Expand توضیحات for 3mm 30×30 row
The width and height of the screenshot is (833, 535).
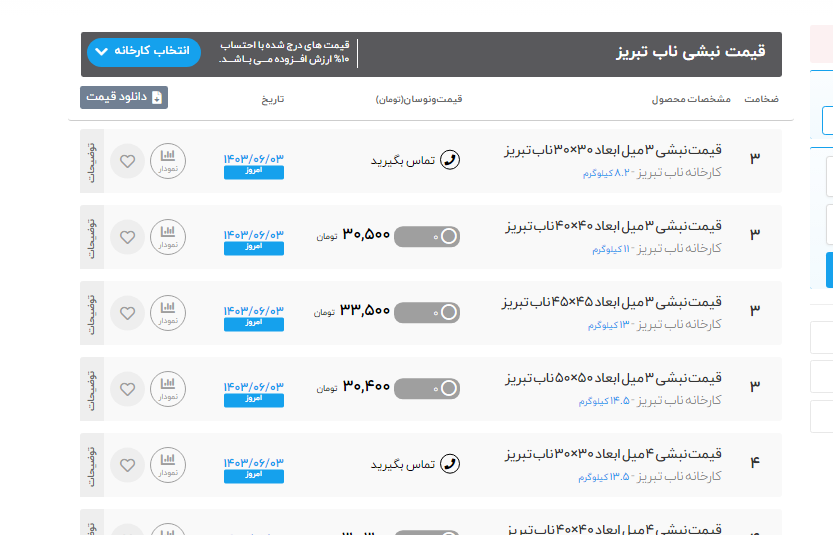click(x=92, y=161)
